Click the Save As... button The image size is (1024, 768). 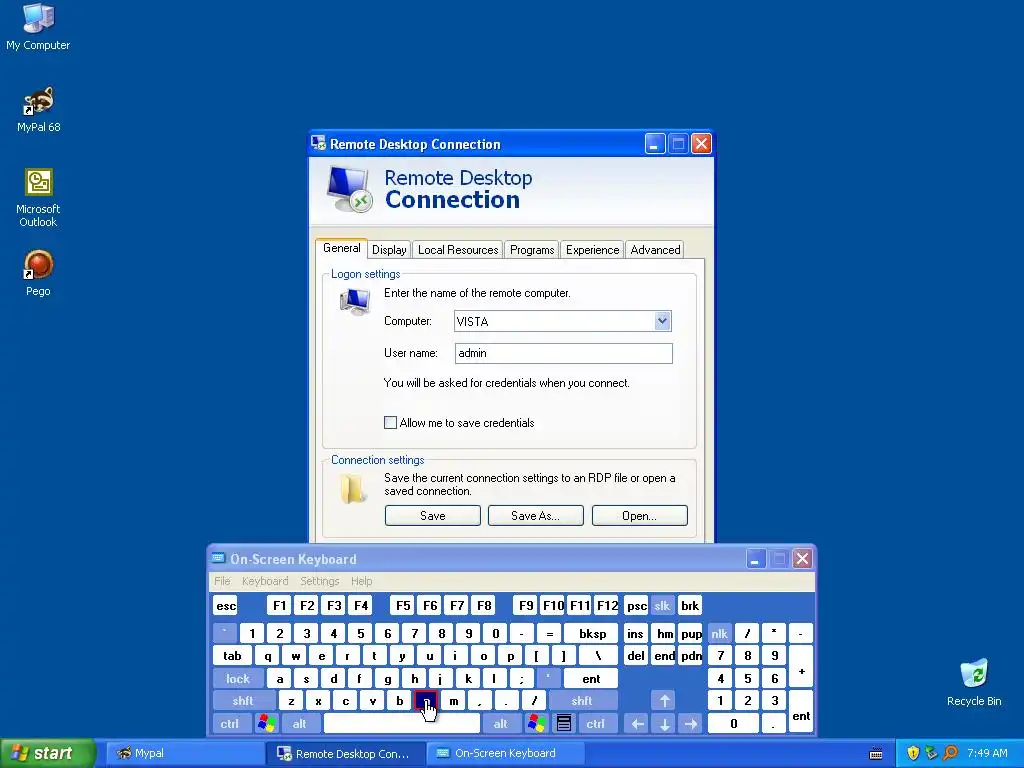pyautogui.click(x=536, y=515)
